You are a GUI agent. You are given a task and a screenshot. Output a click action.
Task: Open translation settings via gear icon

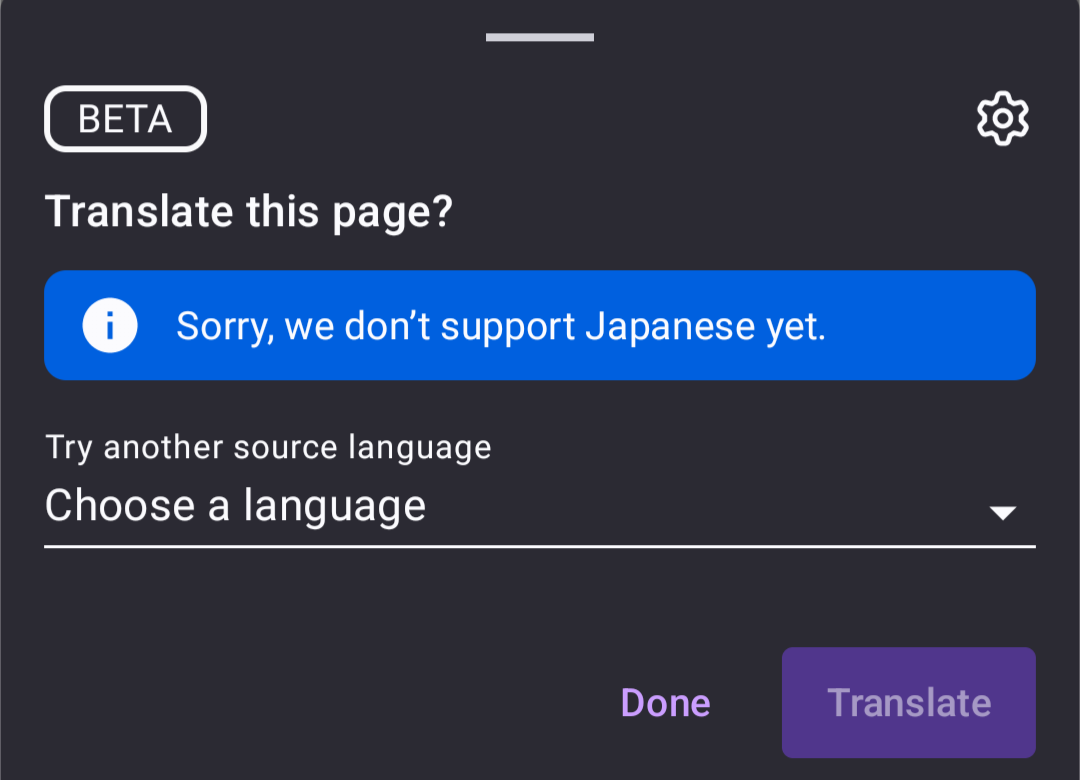pos(1002,119)
